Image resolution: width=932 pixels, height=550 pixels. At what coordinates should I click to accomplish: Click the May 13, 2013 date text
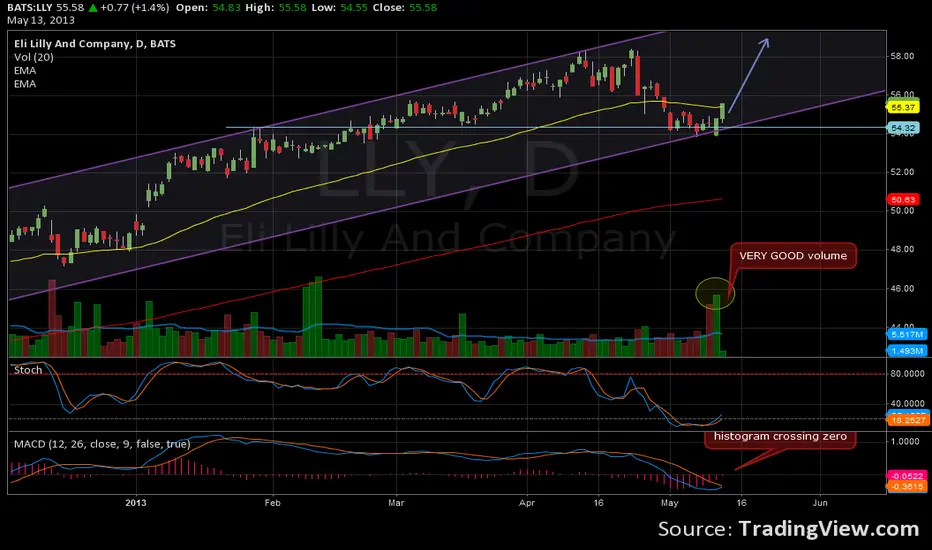pos(41,20)
